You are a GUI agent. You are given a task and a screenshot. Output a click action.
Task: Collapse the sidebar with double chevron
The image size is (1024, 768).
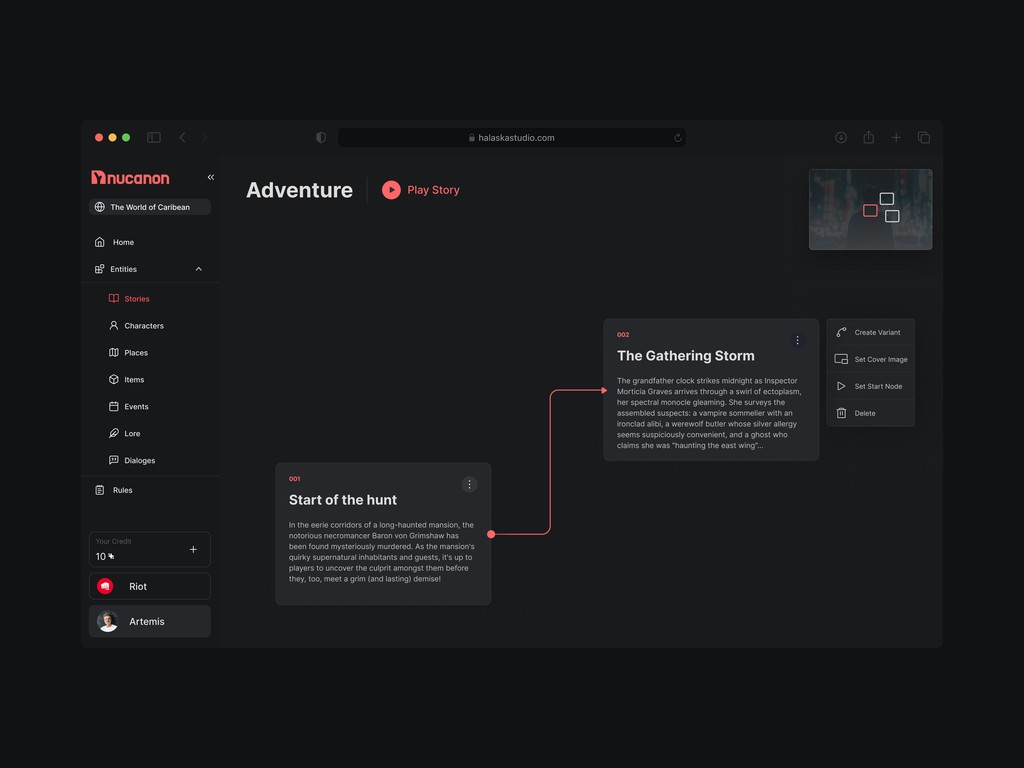pyautogui.click(x=210, y=177)
